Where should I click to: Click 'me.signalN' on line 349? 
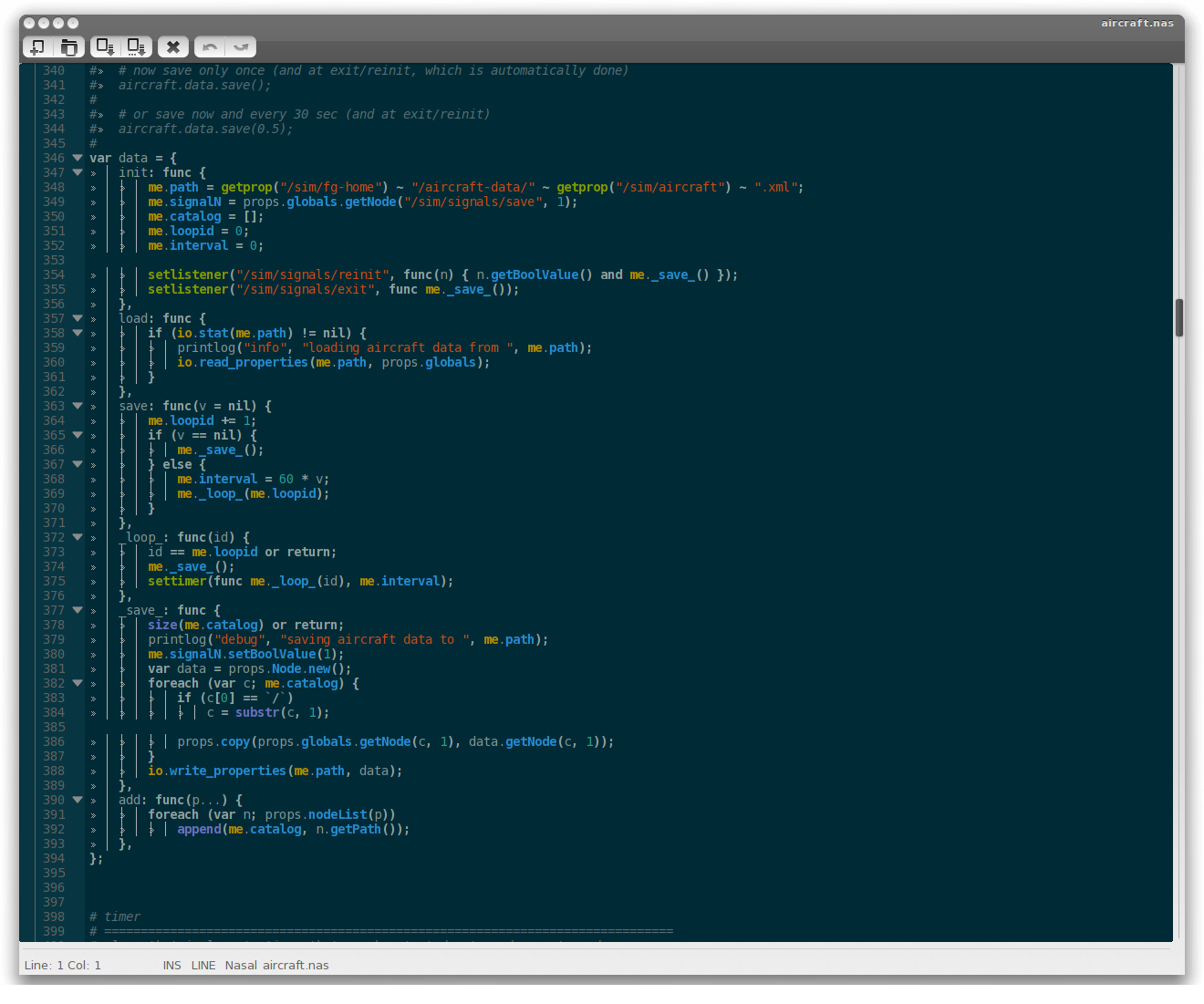point(184,202)
